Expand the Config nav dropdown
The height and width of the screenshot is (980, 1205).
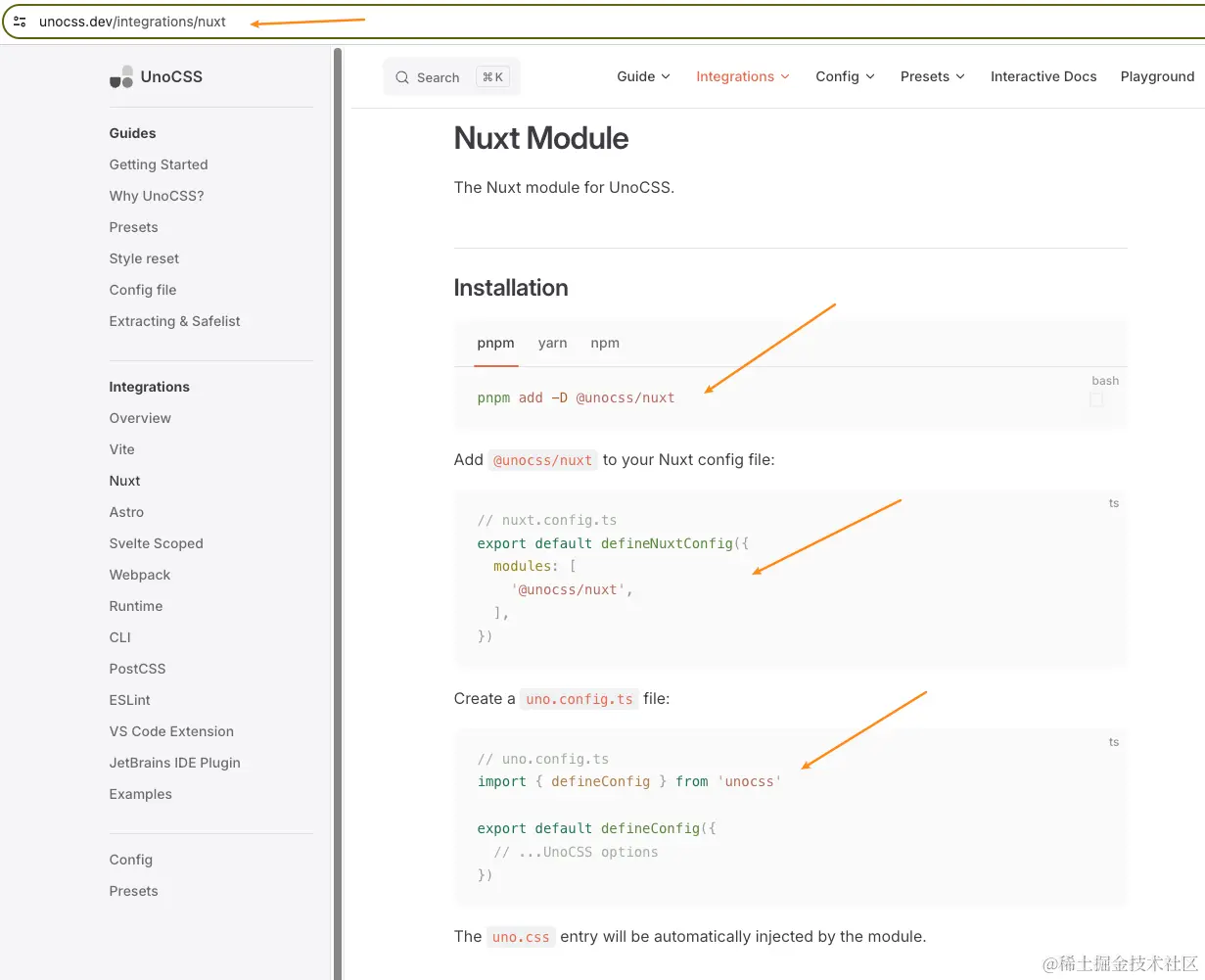845,76
